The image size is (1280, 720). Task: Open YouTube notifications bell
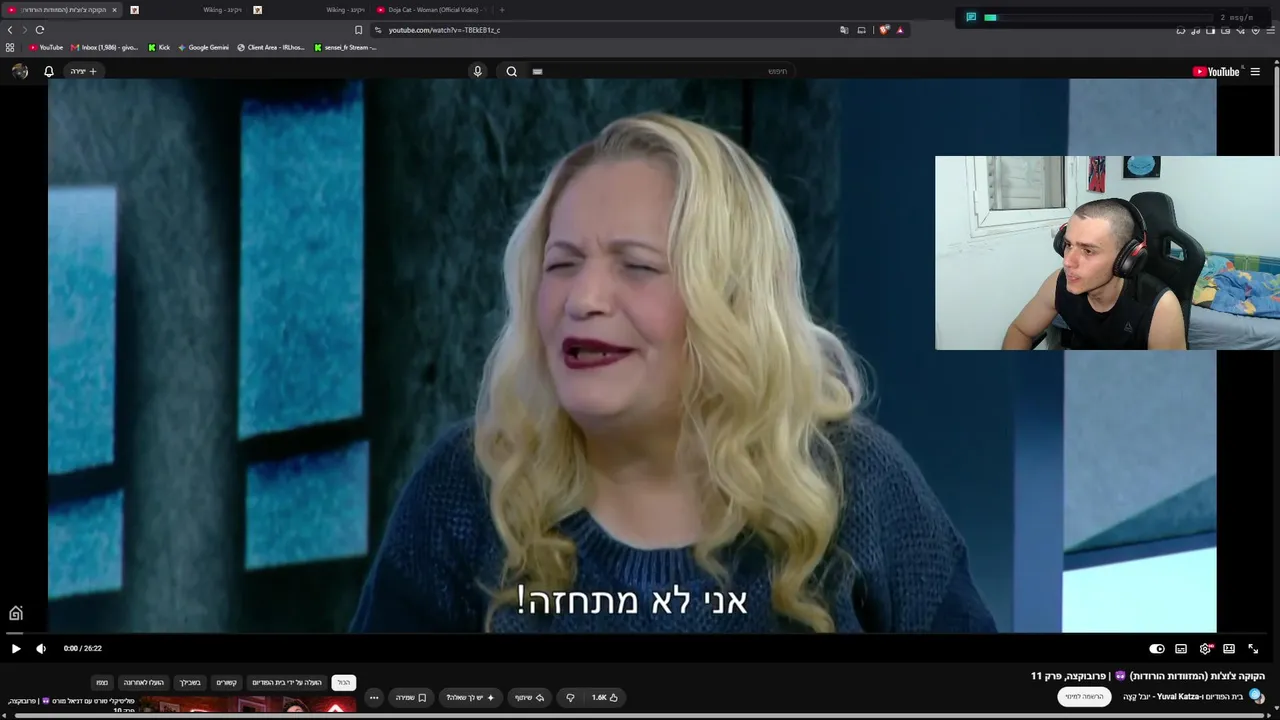pyautogui.click(x=48, y=71)
